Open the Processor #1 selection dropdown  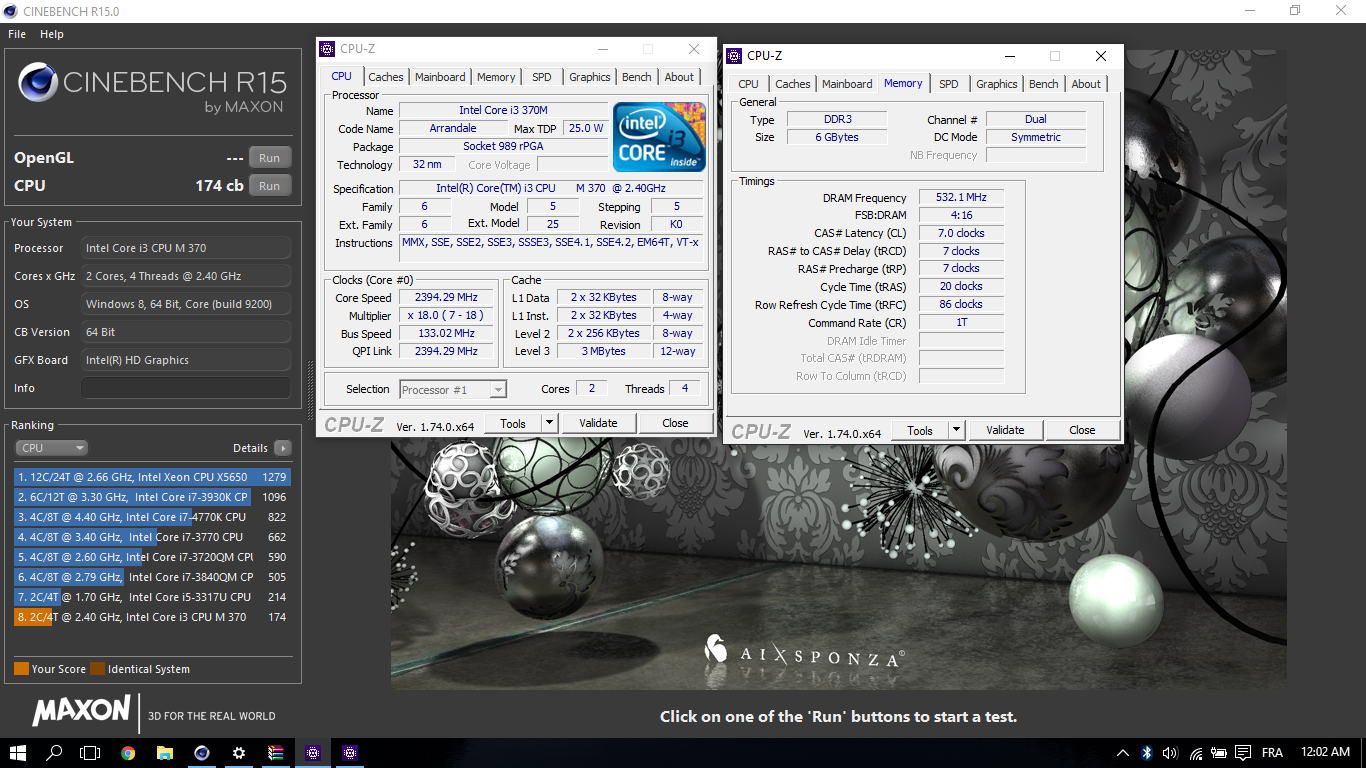[453, 390]
